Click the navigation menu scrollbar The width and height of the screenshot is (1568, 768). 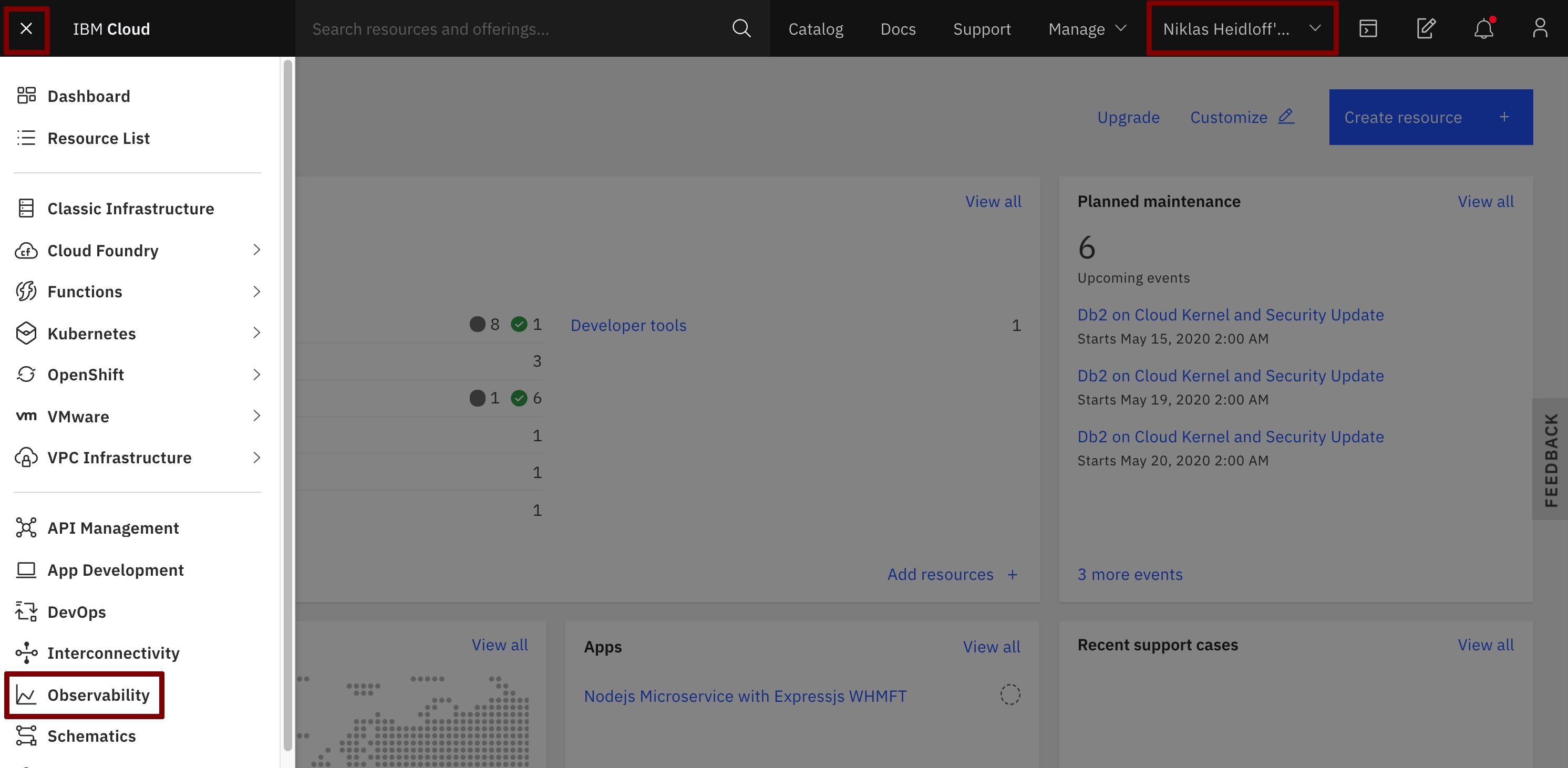(x=288, y=404)
